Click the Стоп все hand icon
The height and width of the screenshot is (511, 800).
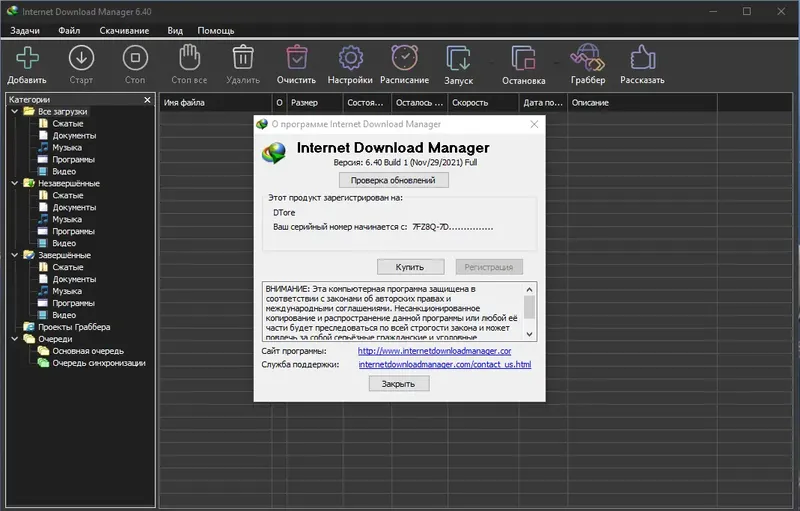(x=189, y=57)
